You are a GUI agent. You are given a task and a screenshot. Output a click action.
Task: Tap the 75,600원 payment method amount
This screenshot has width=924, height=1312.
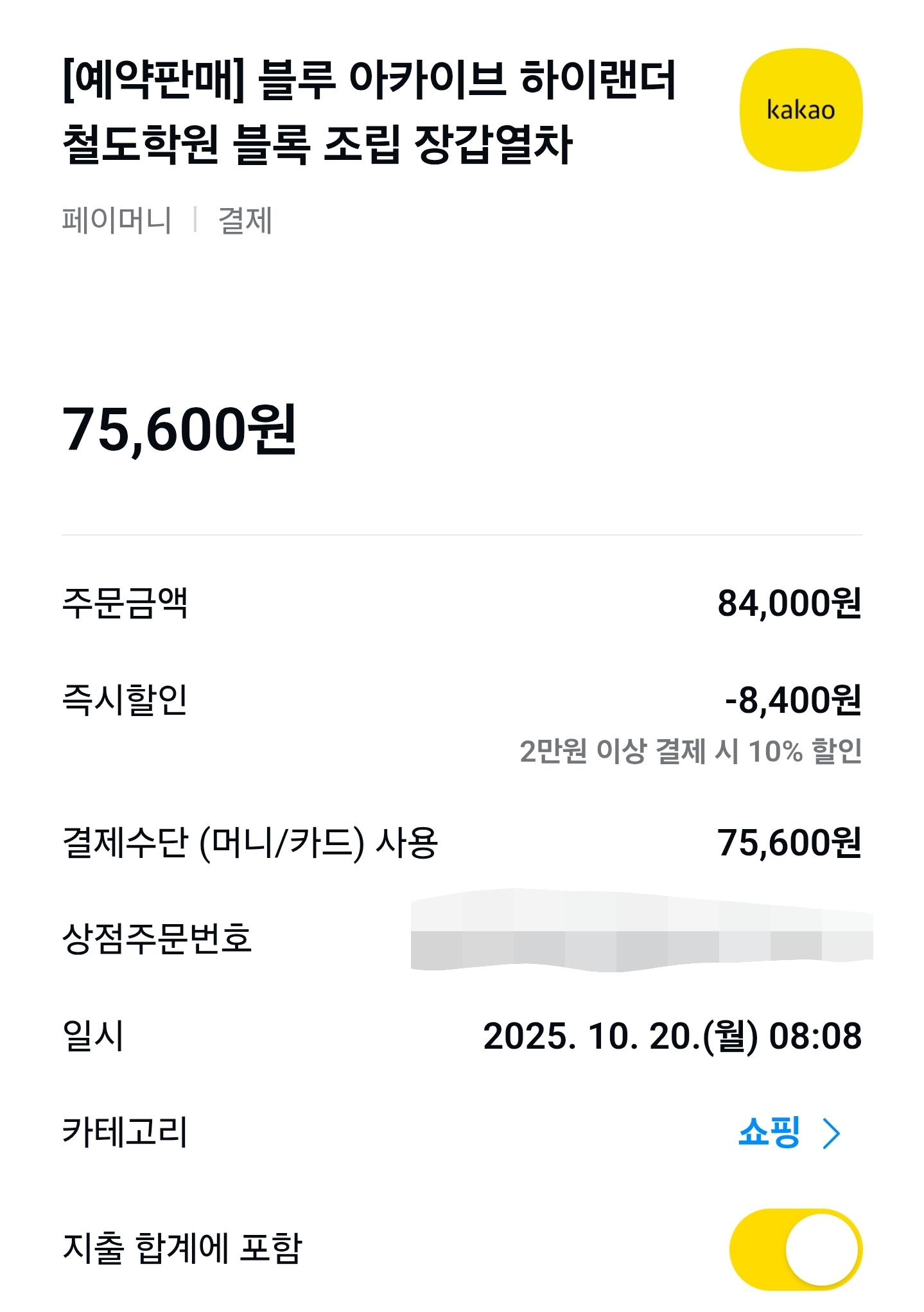(x=789, y=843)
